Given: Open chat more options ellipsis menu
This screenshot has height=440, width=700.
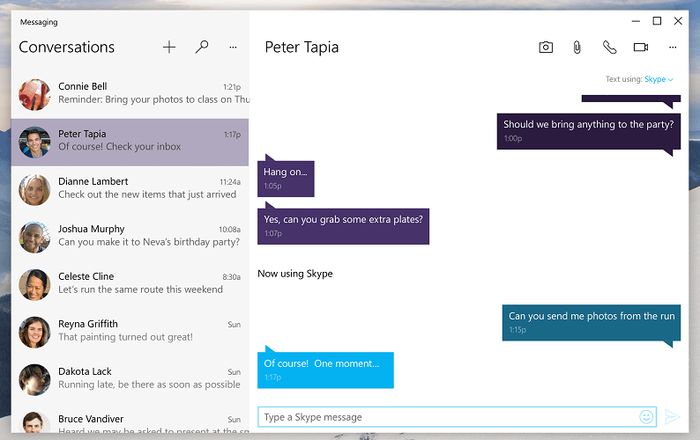Looking at the screenshot, I should point(673,47).
